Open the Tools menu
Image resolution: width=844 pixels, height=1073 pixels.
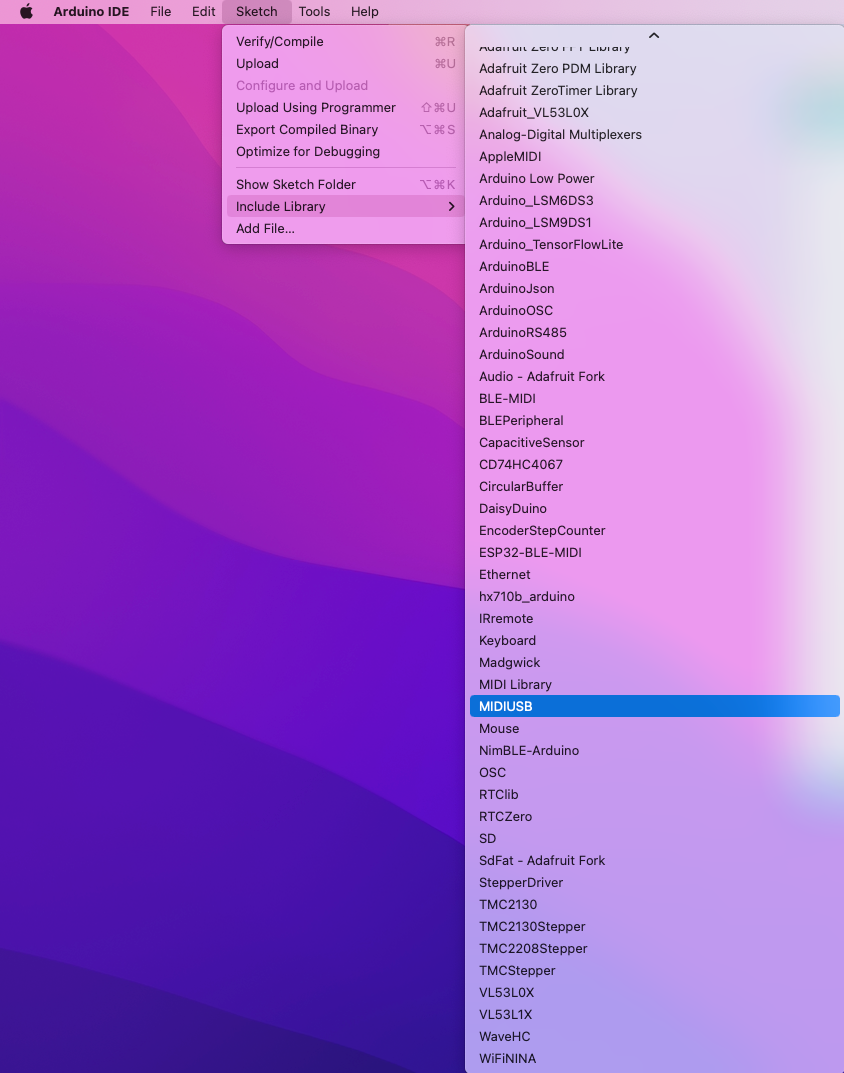pyautogui.click(x=314, y=12)
